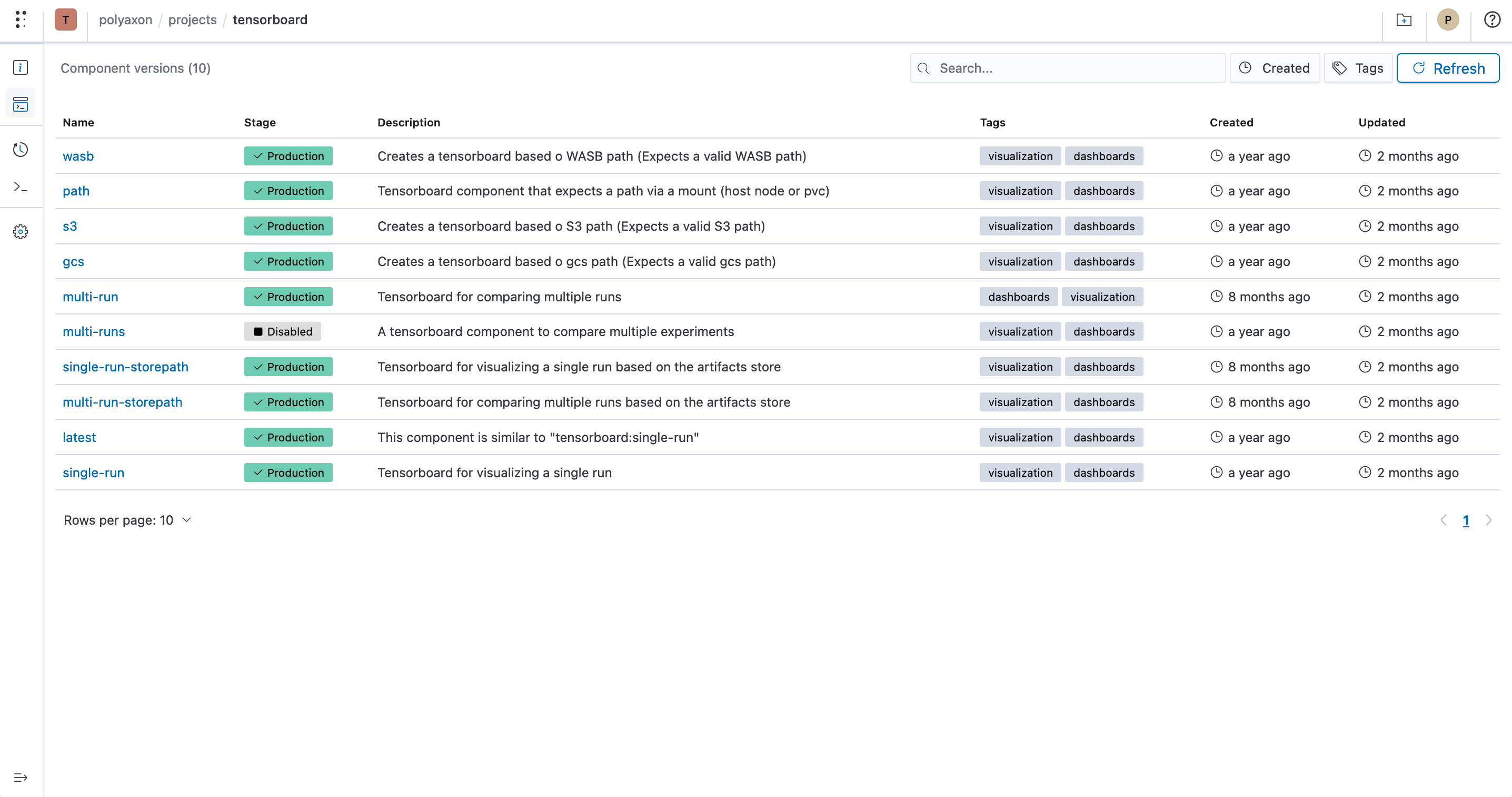
Task: Open the multi-runs component version
Action: pyautogui.click(x=94, y=331)
